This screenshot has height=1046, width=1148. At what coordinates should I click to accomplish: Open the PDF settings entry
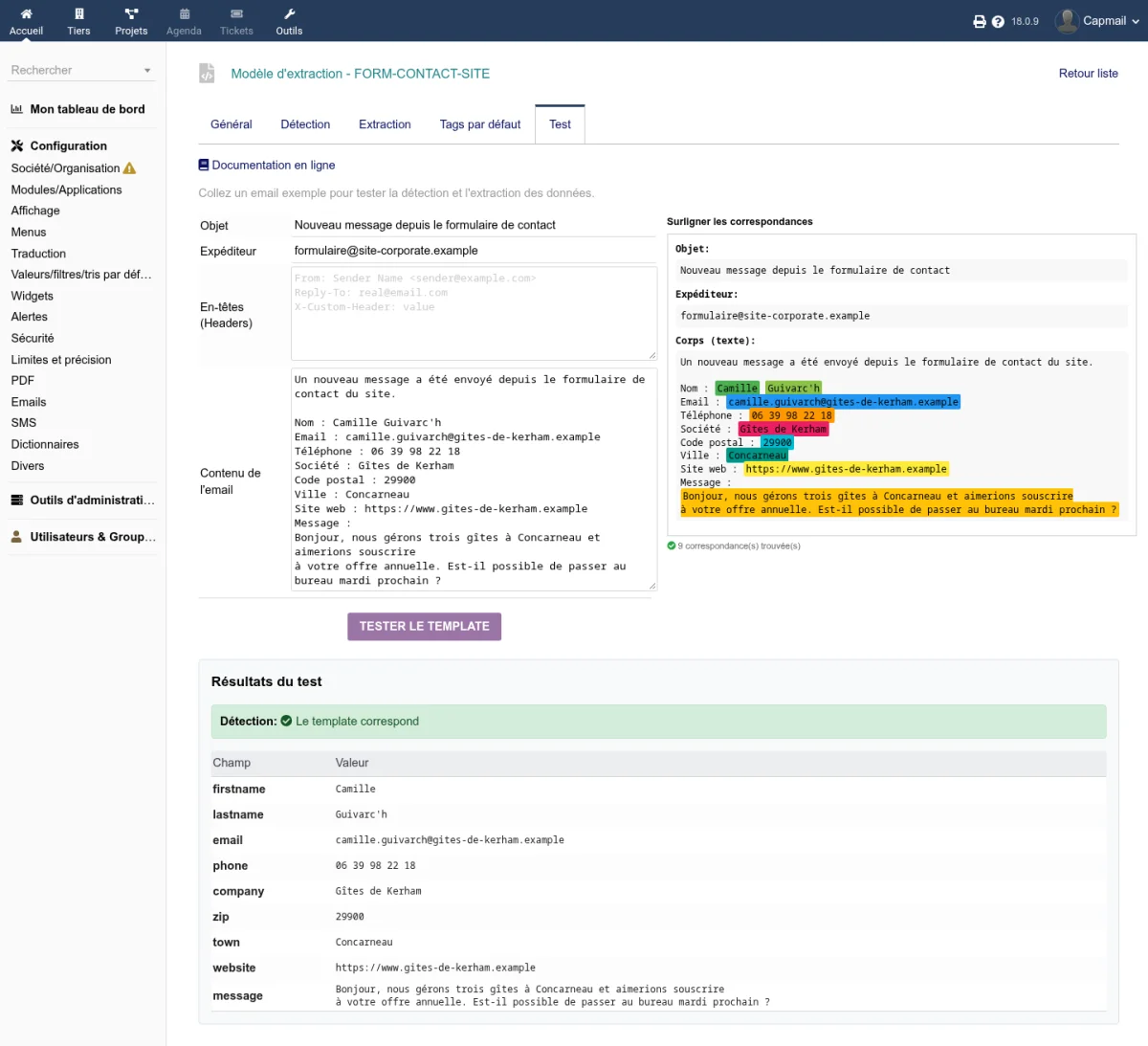tap(23, 381)
